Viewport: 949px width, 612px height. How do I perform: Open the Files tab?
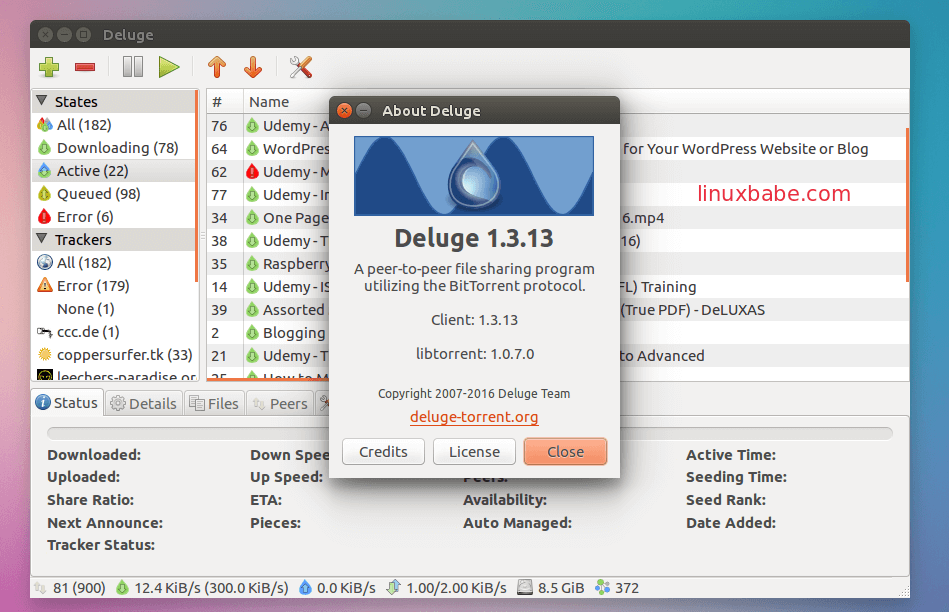click(x=214, y=403)
